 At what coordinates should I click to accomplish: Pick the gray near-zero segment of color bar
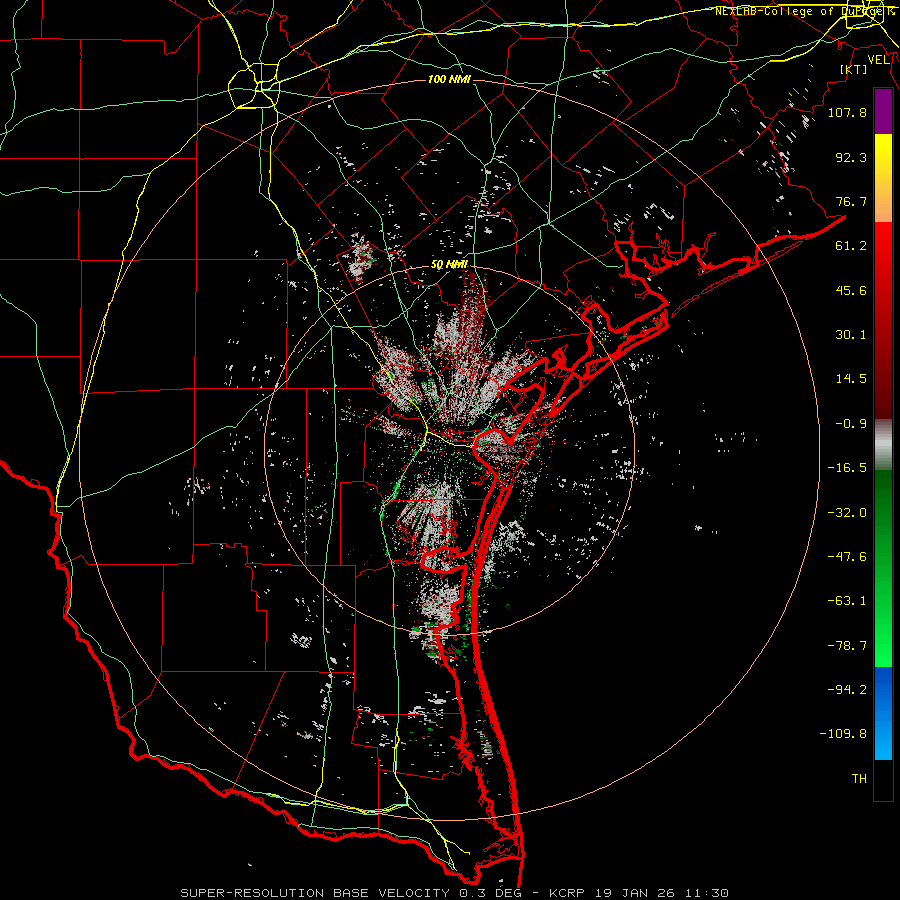click(x=883, y=445)
